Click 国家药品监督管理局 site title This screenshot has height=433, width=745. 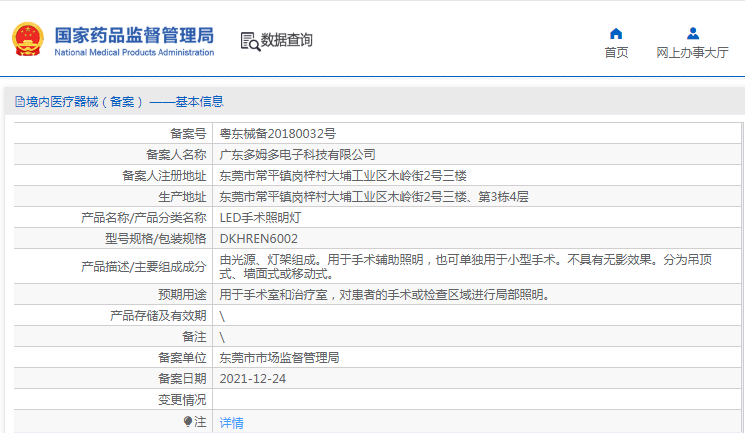133,34
